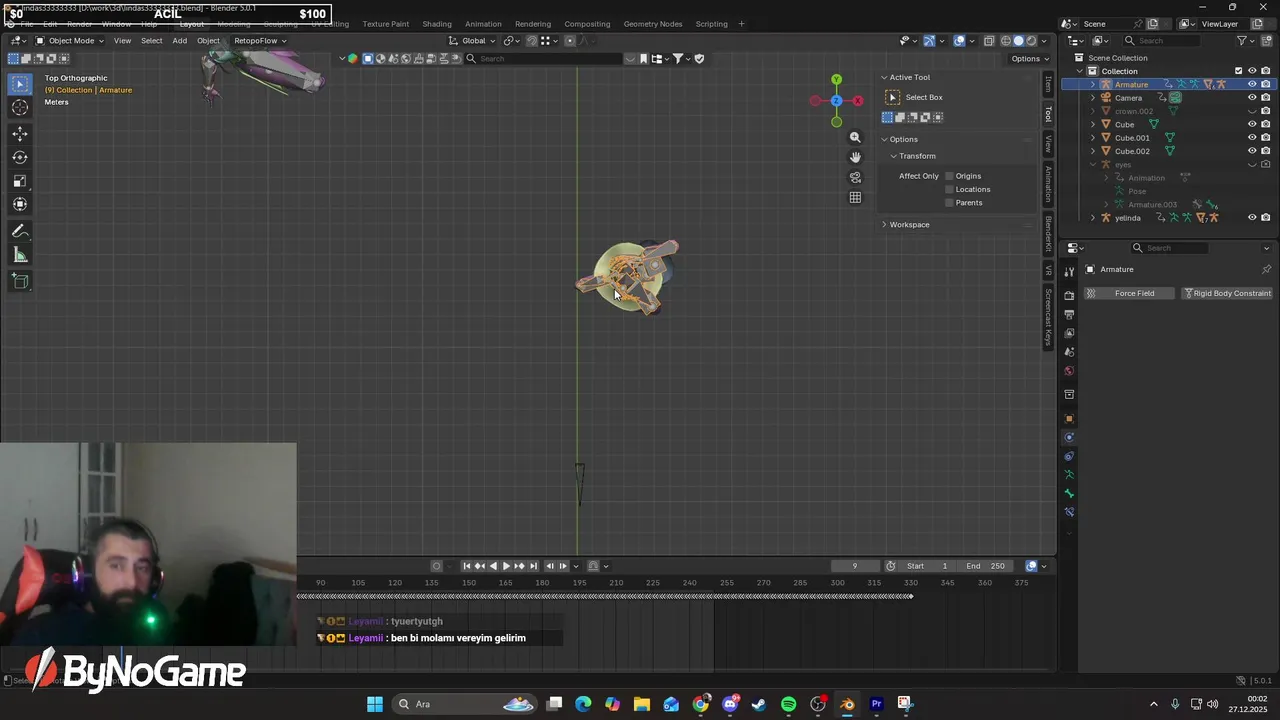
Task: Expand the Armature tree item
Action: (x=1092, y=85)
